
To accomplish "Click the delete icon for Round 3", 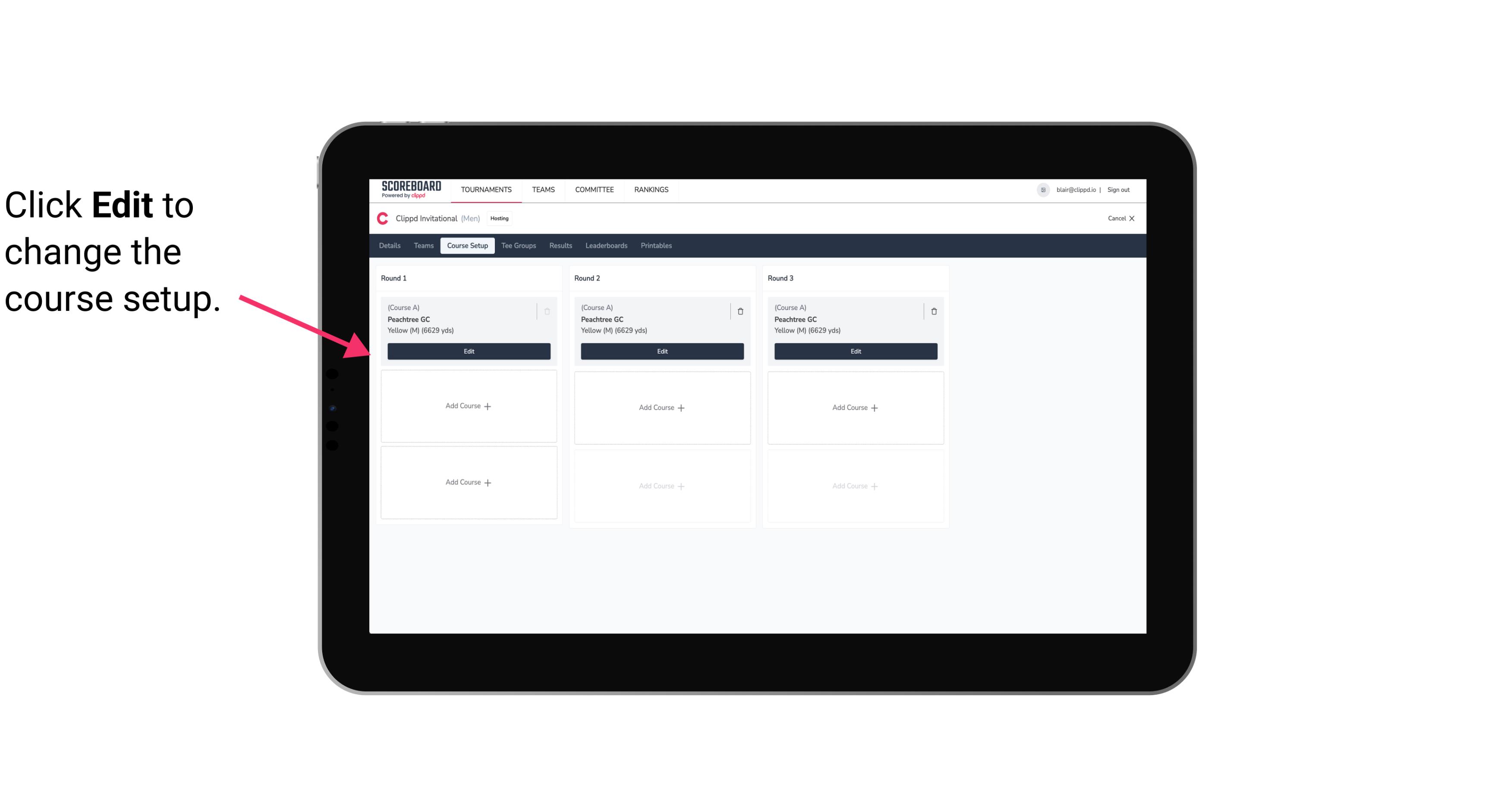I will (933, 311).
